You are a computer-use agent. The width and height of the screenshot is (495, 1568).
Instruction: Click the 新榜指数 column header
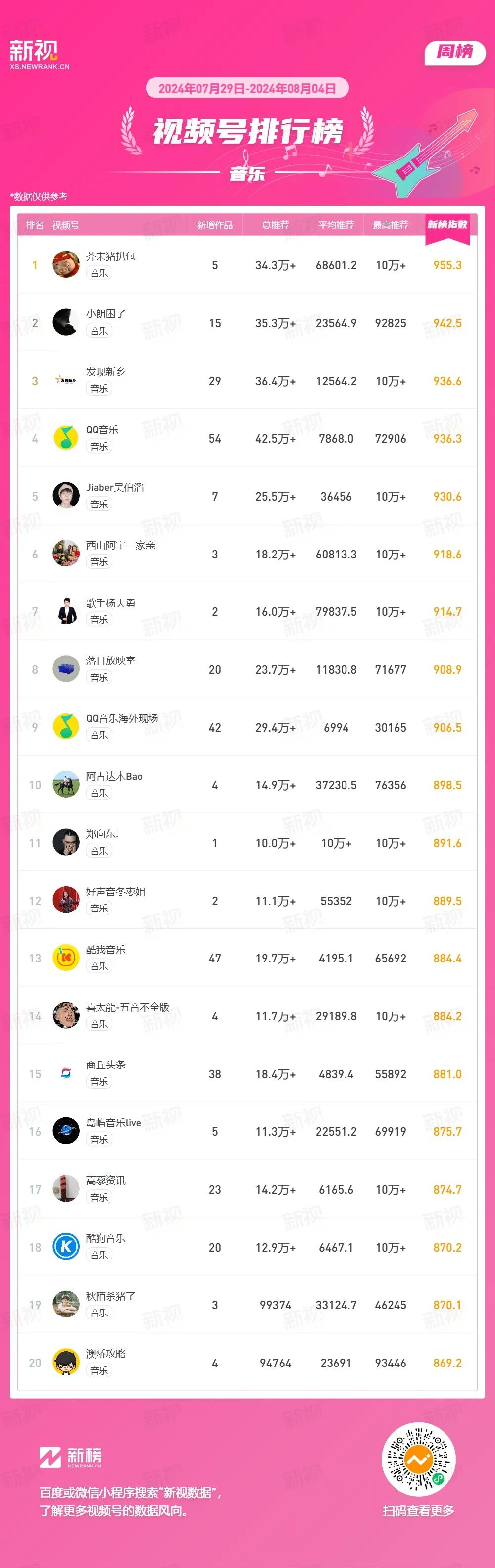447,225
